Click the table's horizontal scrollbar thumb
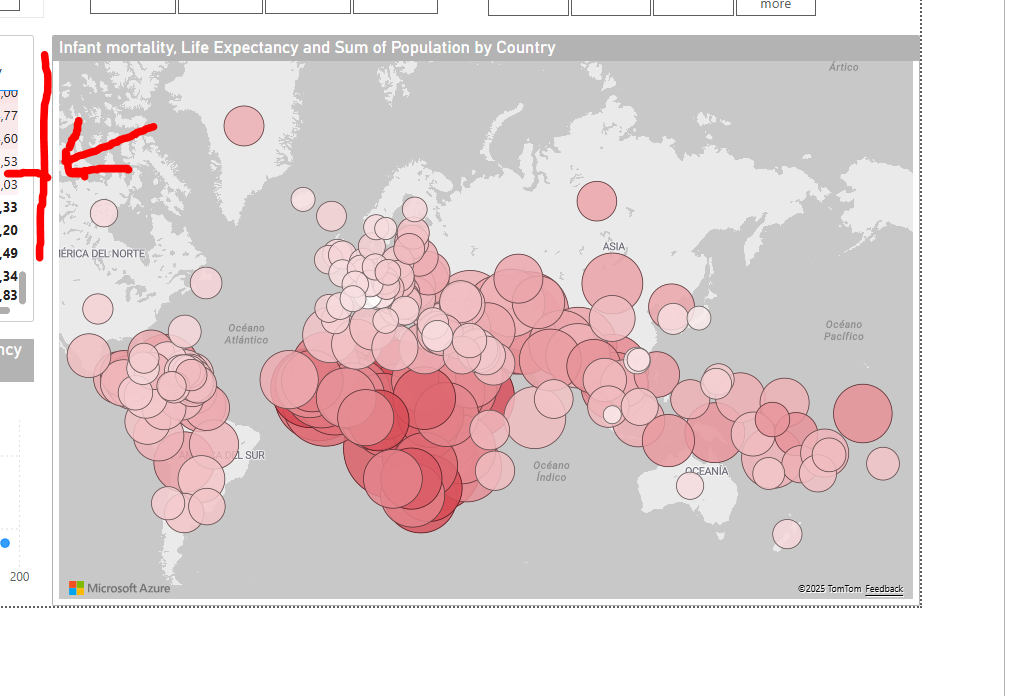 click(4, 311)
